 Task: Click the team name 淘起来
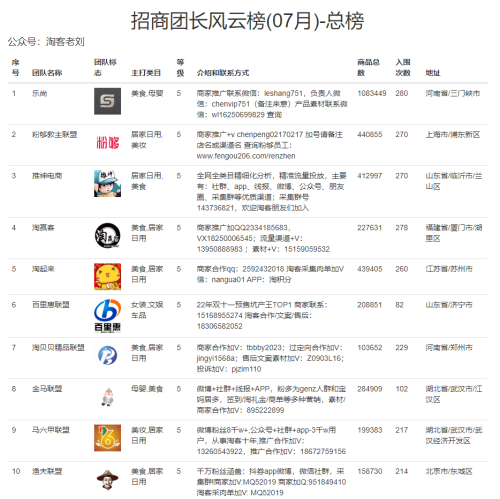coord(43,269)
